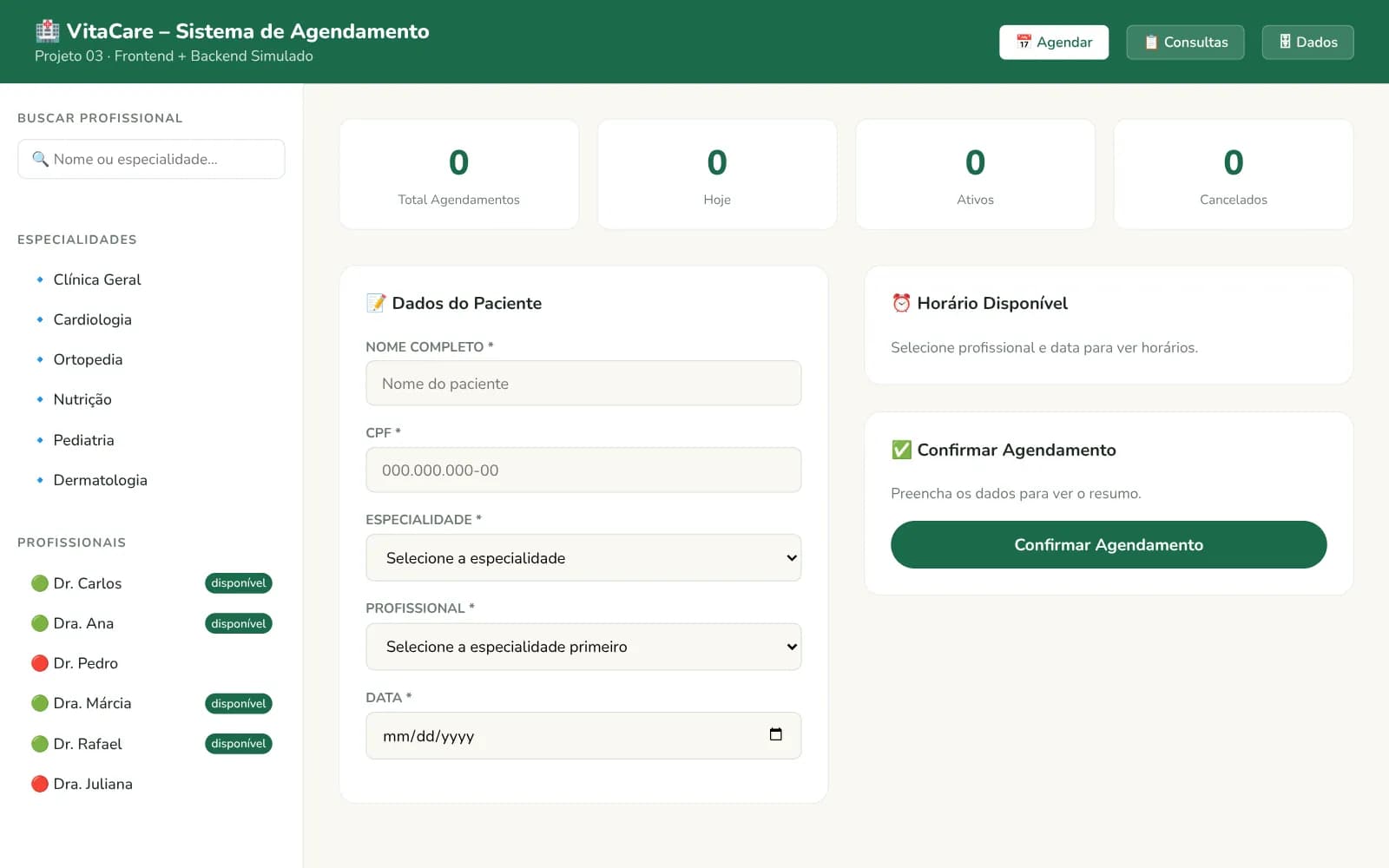Filter by Pediatria specialty

151,440
